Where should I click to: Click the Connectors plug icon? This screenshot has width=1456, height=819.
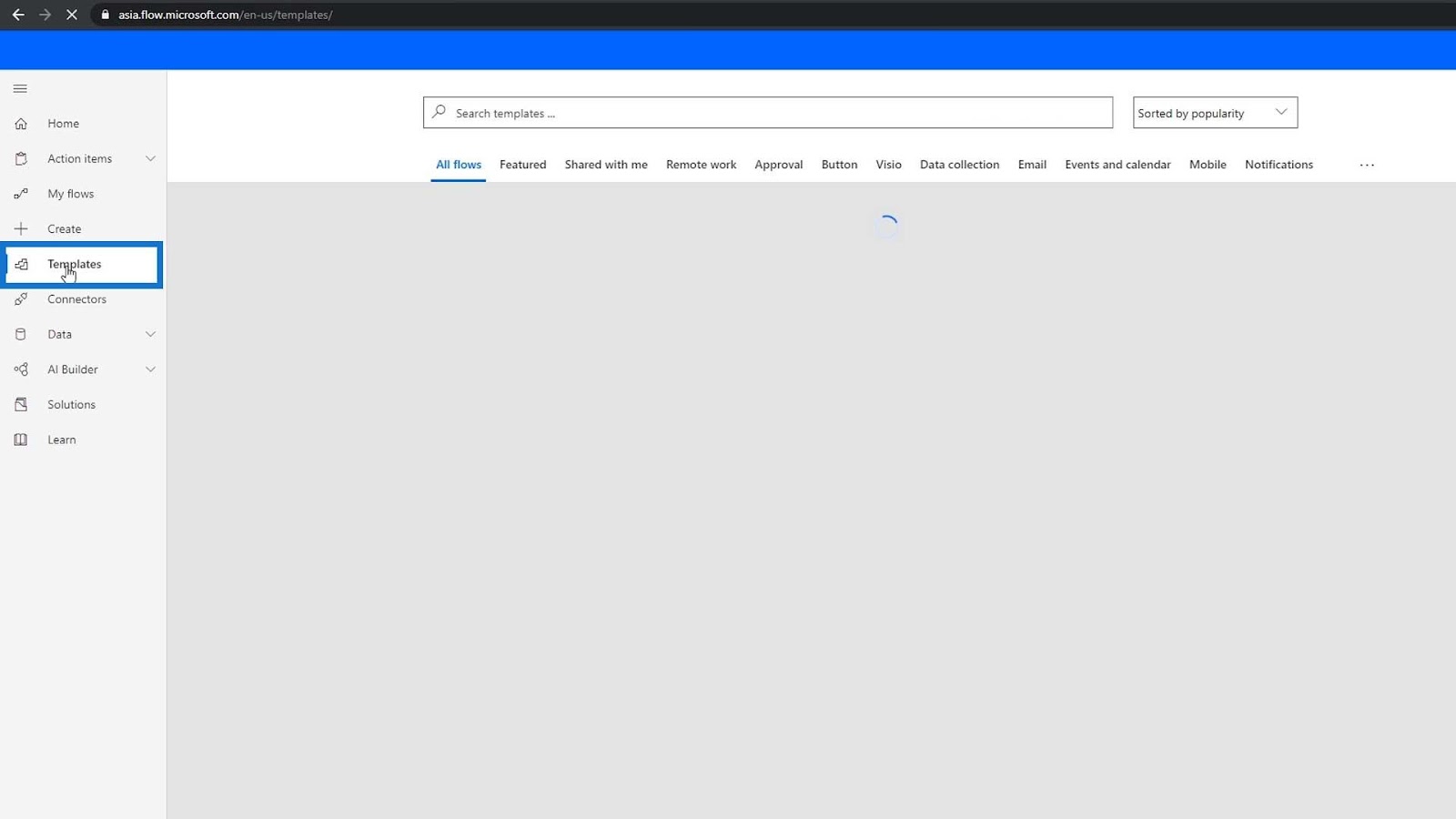coord(21,299)
